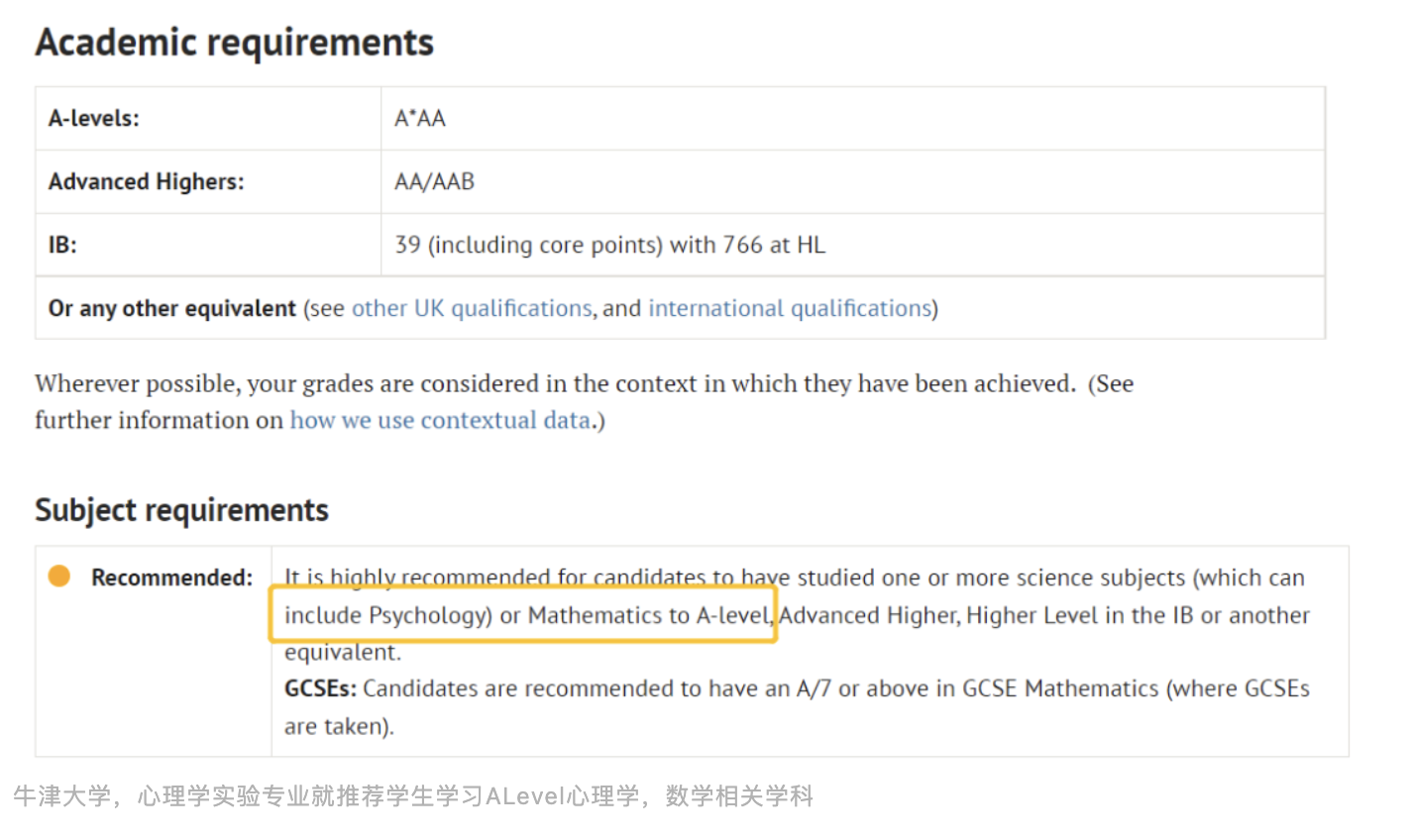Click the A*AA grade value
This screenshot has width=1415, height=840.
tap(420, 118)
